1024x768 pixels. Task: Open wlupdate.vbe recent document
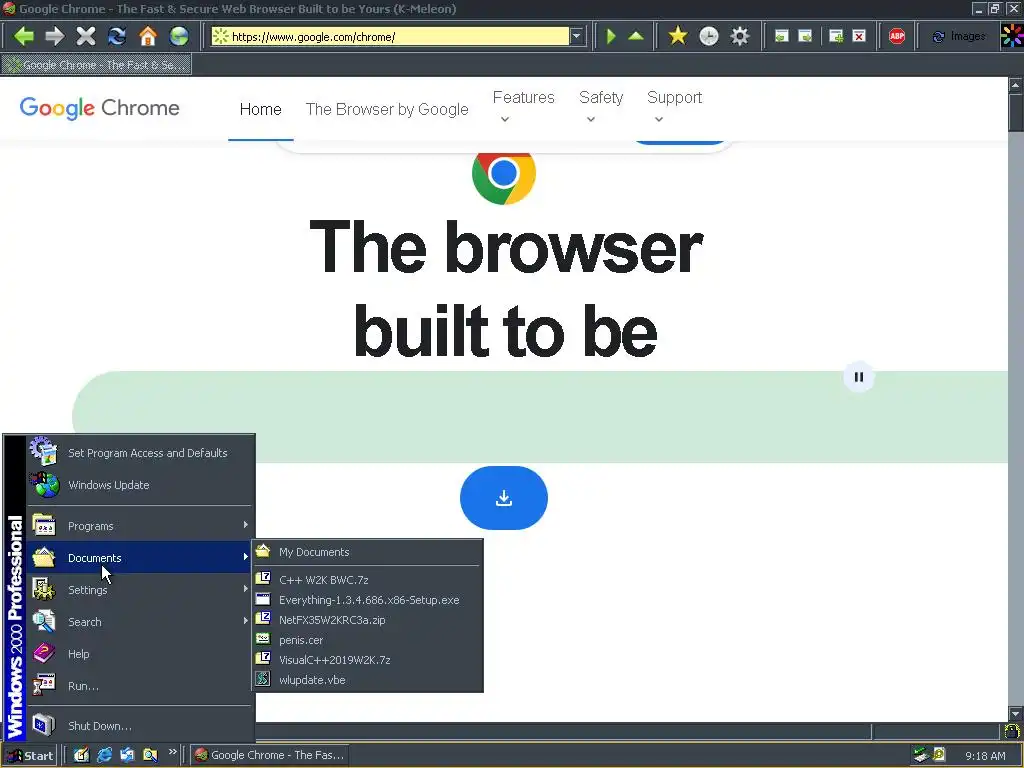[x=368, y=680]
